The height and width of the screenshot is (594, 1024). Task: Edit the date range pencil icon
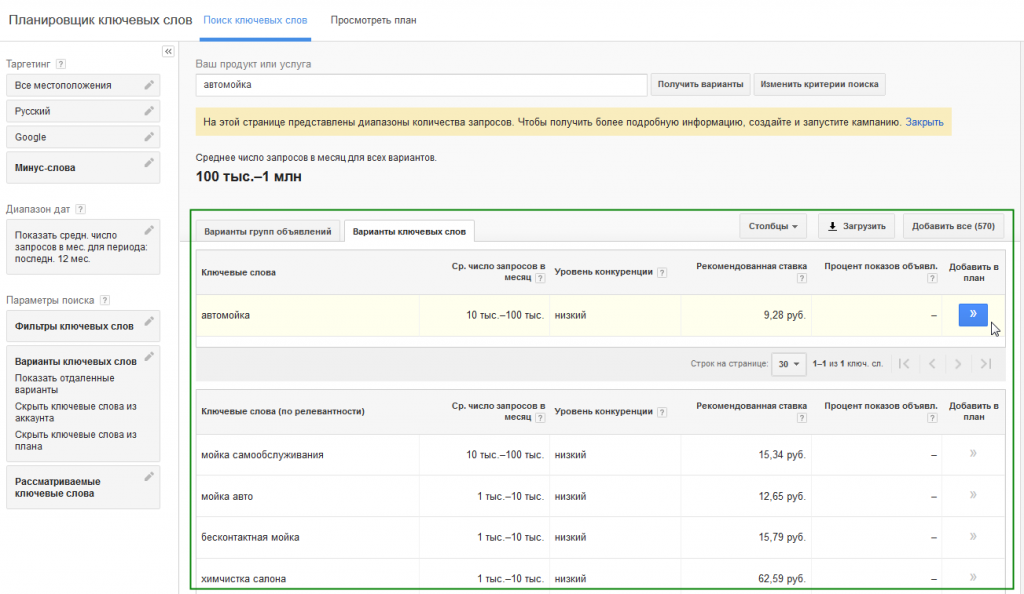149,230
